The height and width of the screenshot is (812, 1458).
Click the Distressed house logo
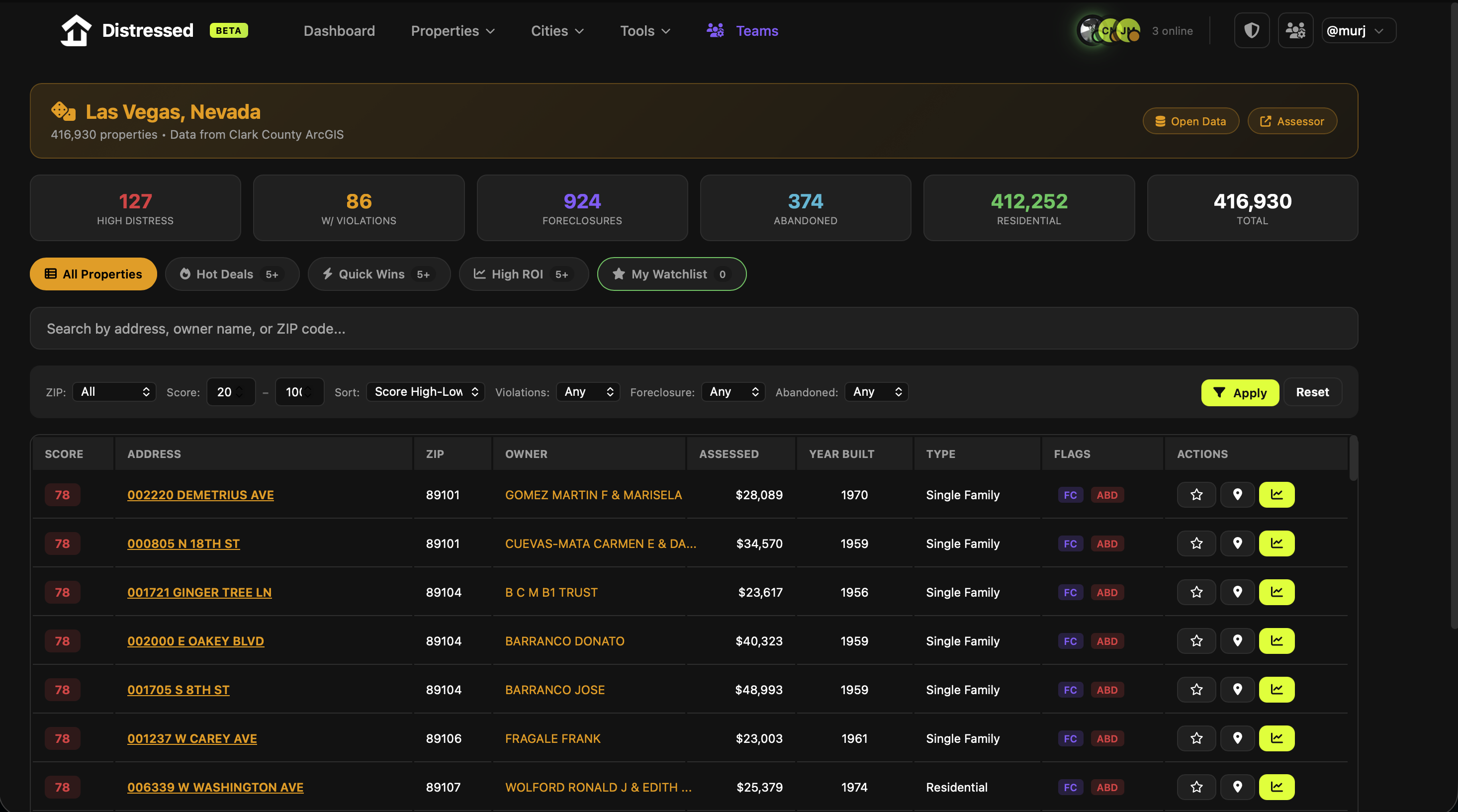pyautogui.click(x=76, y=30)
